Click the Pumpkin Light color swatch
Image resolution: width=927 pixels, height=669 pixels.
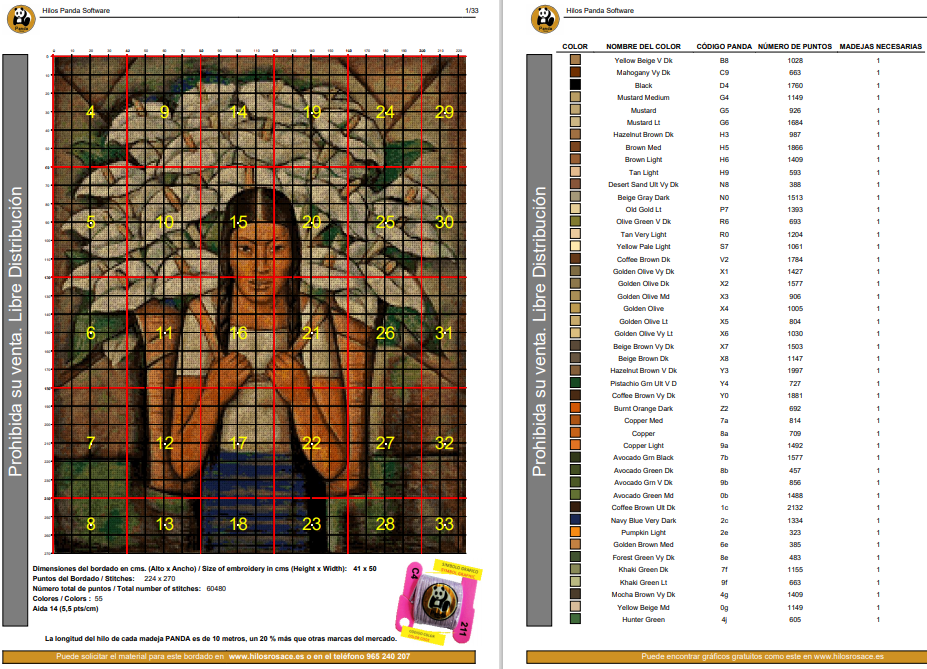575,532
